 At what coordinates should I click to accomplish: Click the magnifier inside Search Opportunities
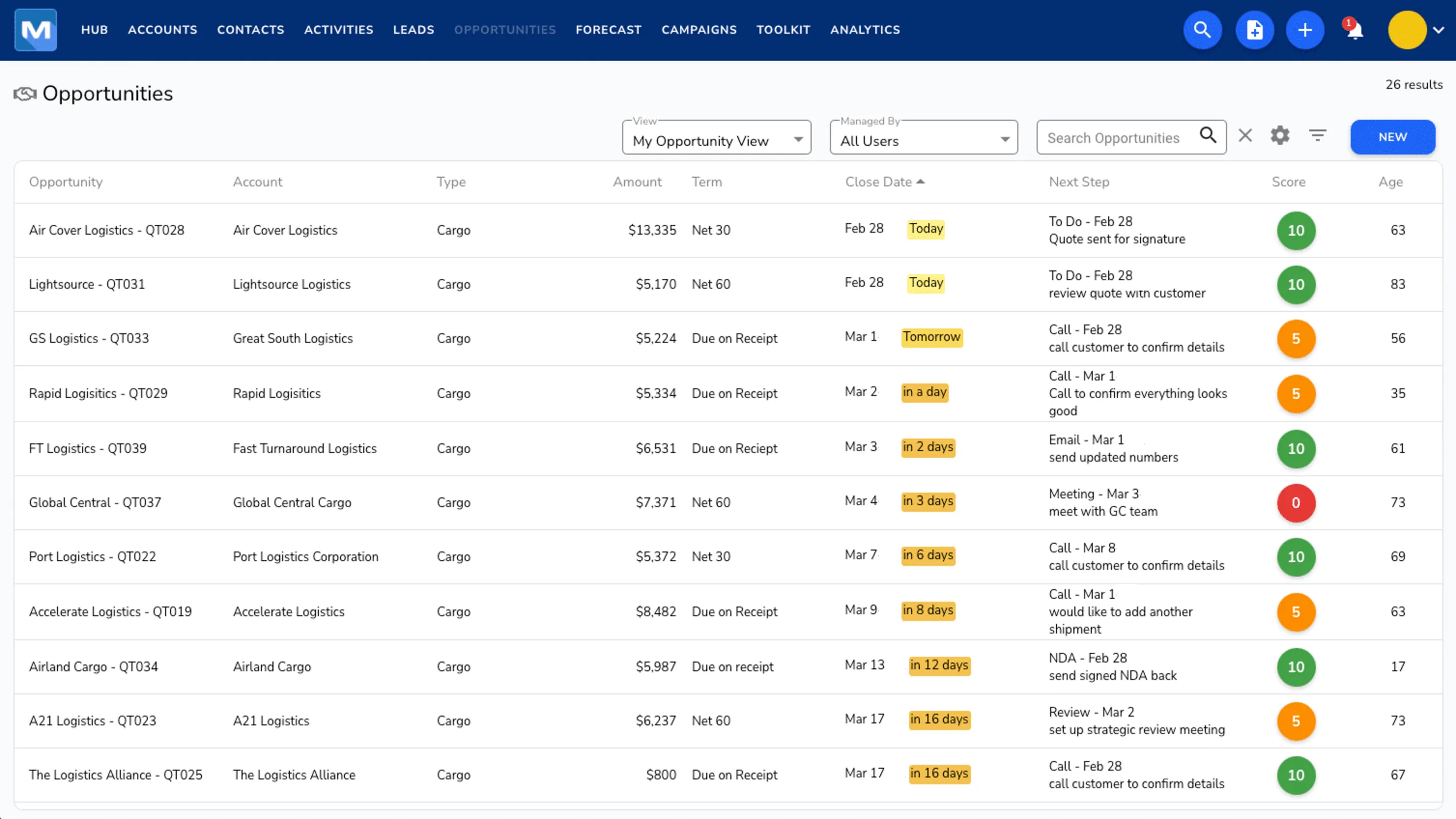1208,135
